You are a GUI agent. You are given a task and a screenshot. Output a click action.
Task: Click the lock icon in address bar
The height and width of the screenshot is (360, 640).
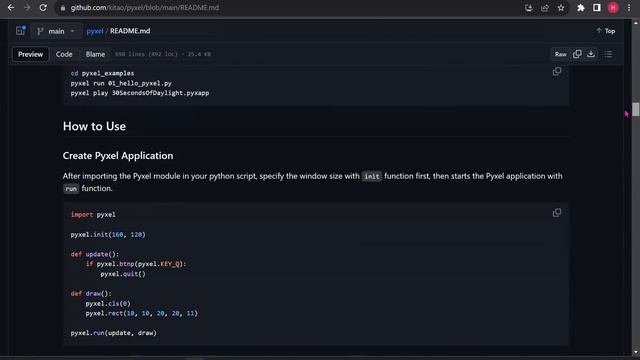click(62, 8)
